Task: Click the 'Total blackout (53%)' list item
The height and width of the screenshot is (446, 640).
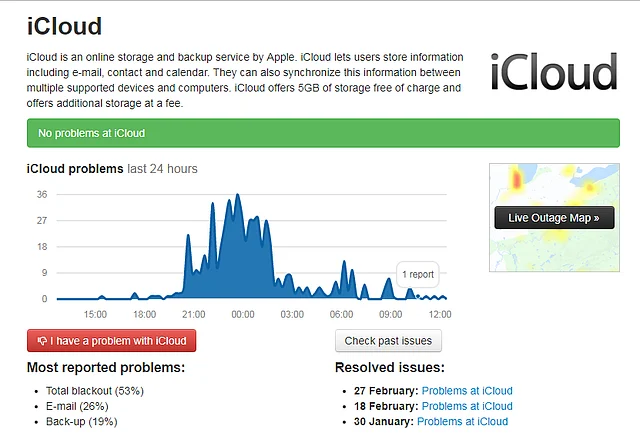Action: click(x=95, y=391)
